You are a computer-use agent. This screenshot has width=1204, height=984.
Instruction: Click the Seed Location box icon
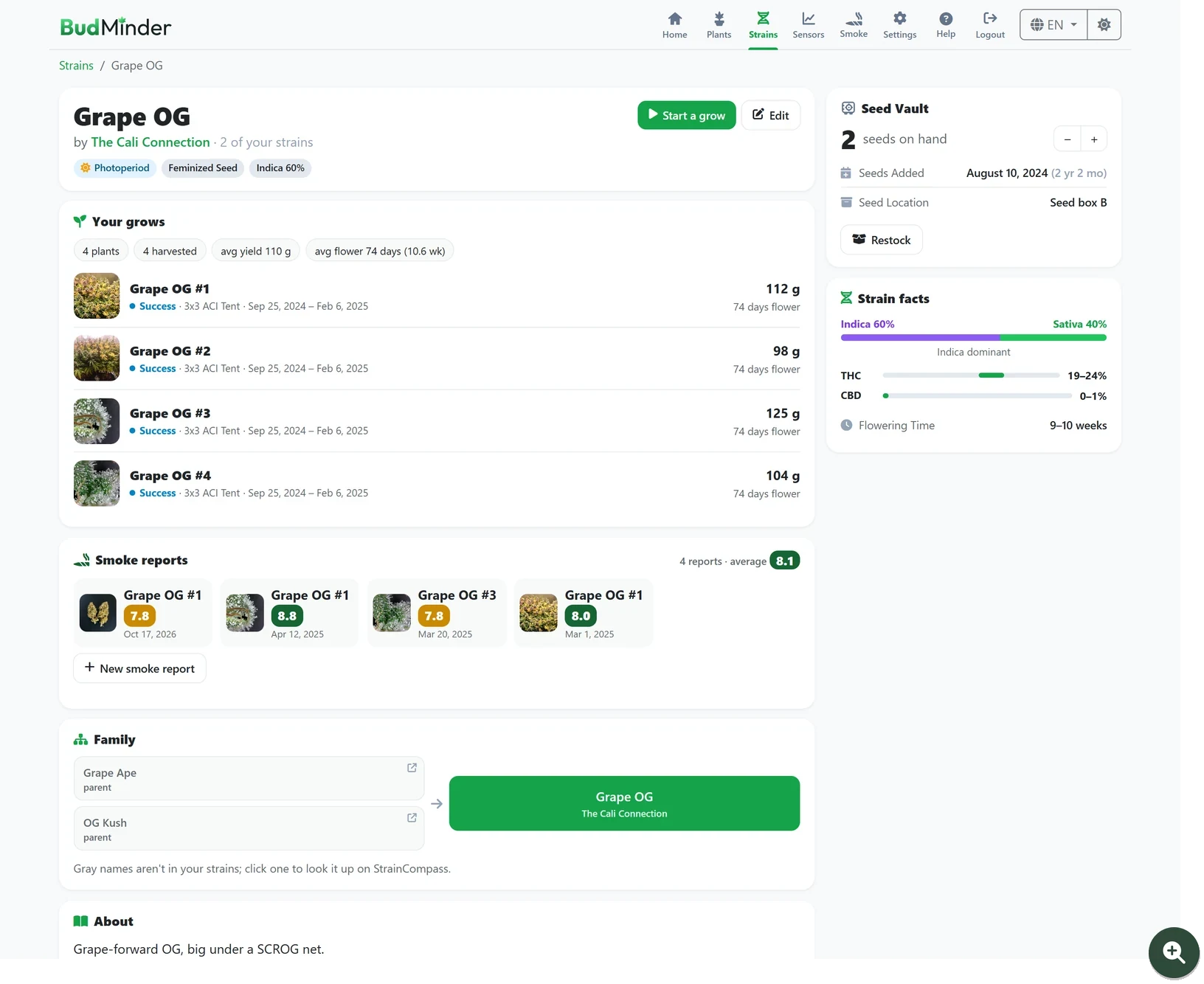coord(846,202)
